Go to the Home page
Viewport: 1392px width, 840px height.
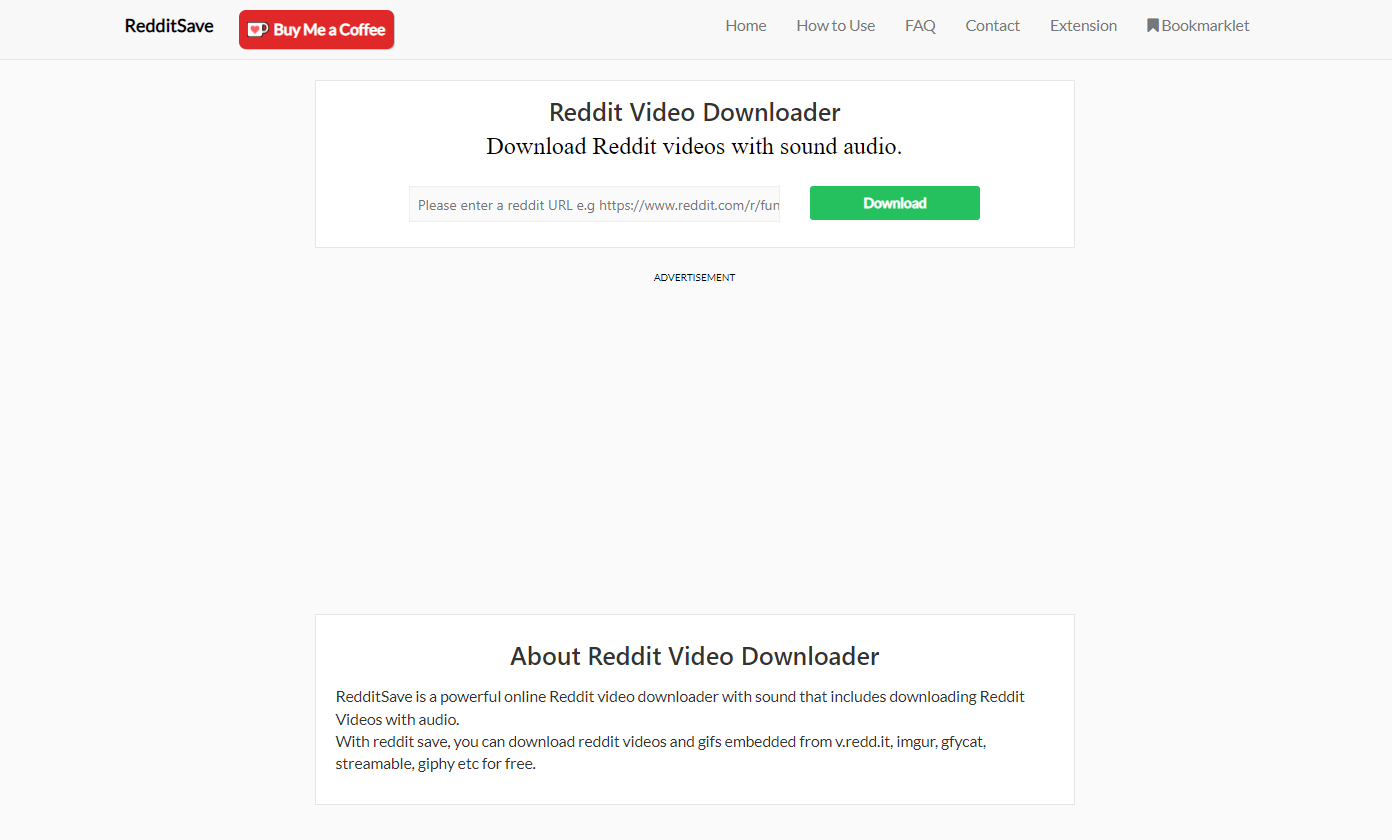[746, 26]
